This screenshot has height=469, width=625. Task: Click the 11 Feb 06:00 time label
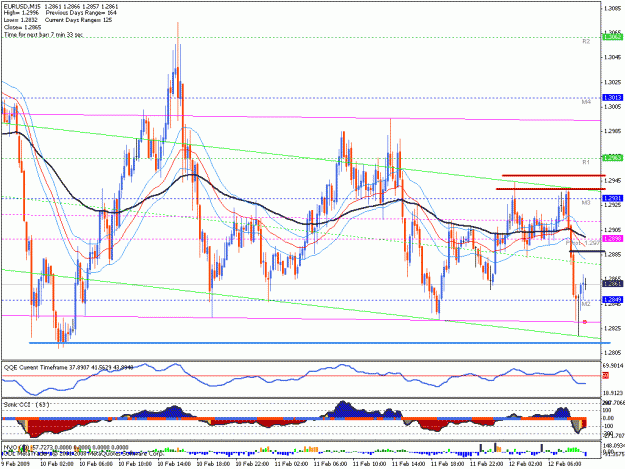coord(330,464)
